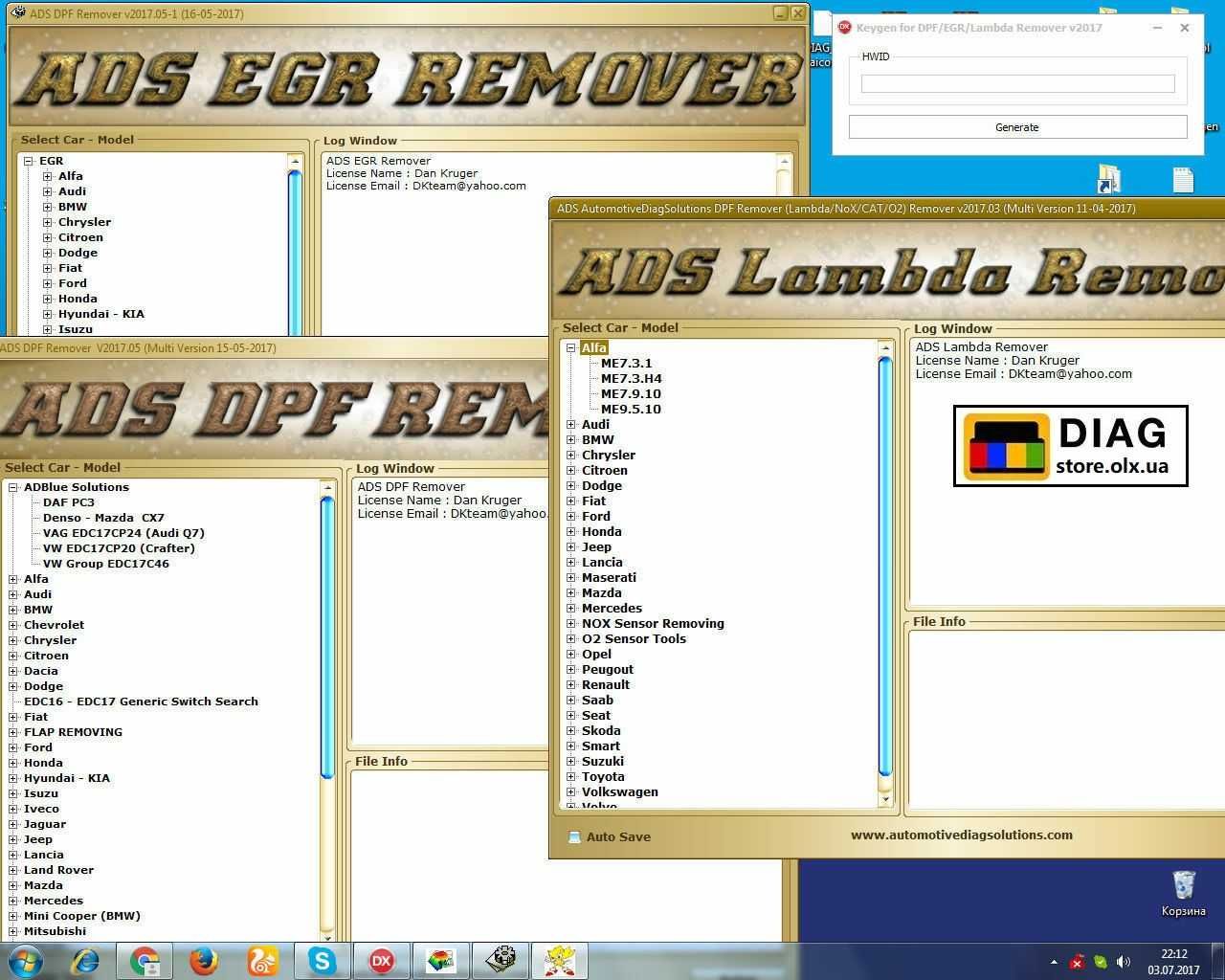This screenshot has width=1225, height=980.
Task: Collapse ADBlue Solutions in DPF Remover tree
Action: pyautogui.click(x=13, y=487)
